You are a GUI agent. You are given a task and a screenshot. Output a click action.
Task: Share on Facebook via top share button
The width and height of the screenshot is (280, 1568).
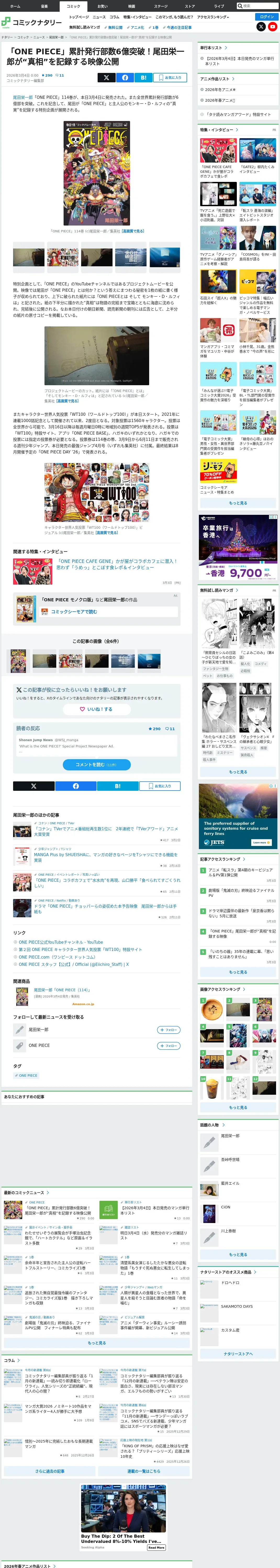[125, 77]
